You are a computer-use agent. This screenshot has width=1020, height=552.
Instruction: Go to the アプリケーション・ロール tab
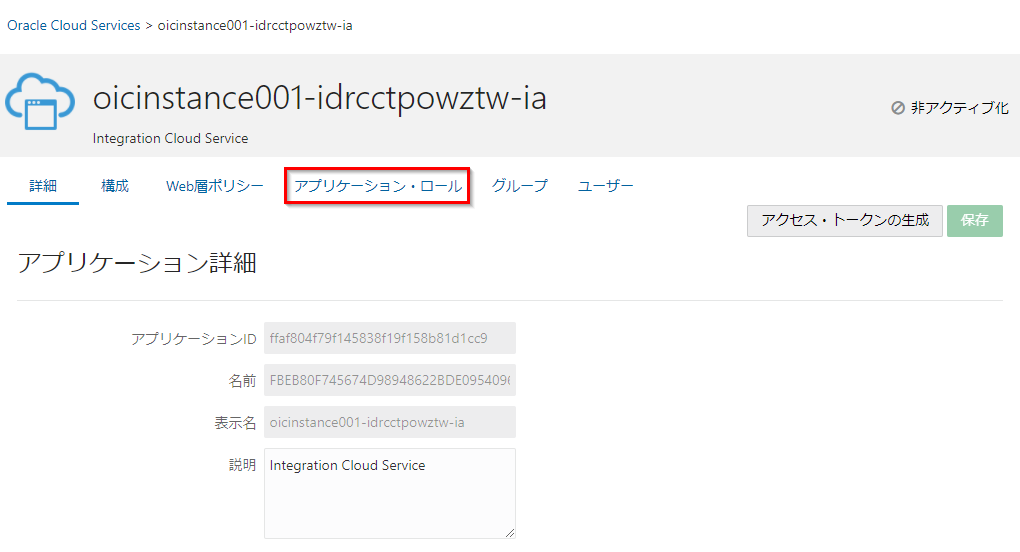377,186
